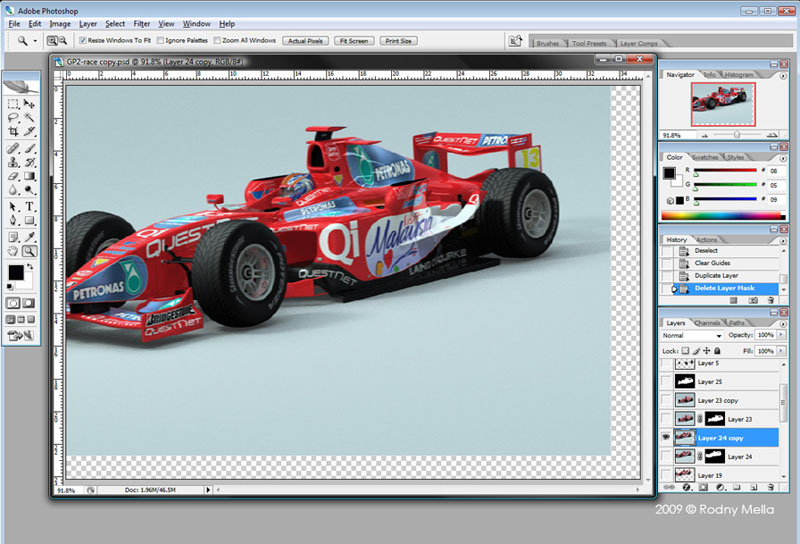Select the Crop tool

click(13, 131)
